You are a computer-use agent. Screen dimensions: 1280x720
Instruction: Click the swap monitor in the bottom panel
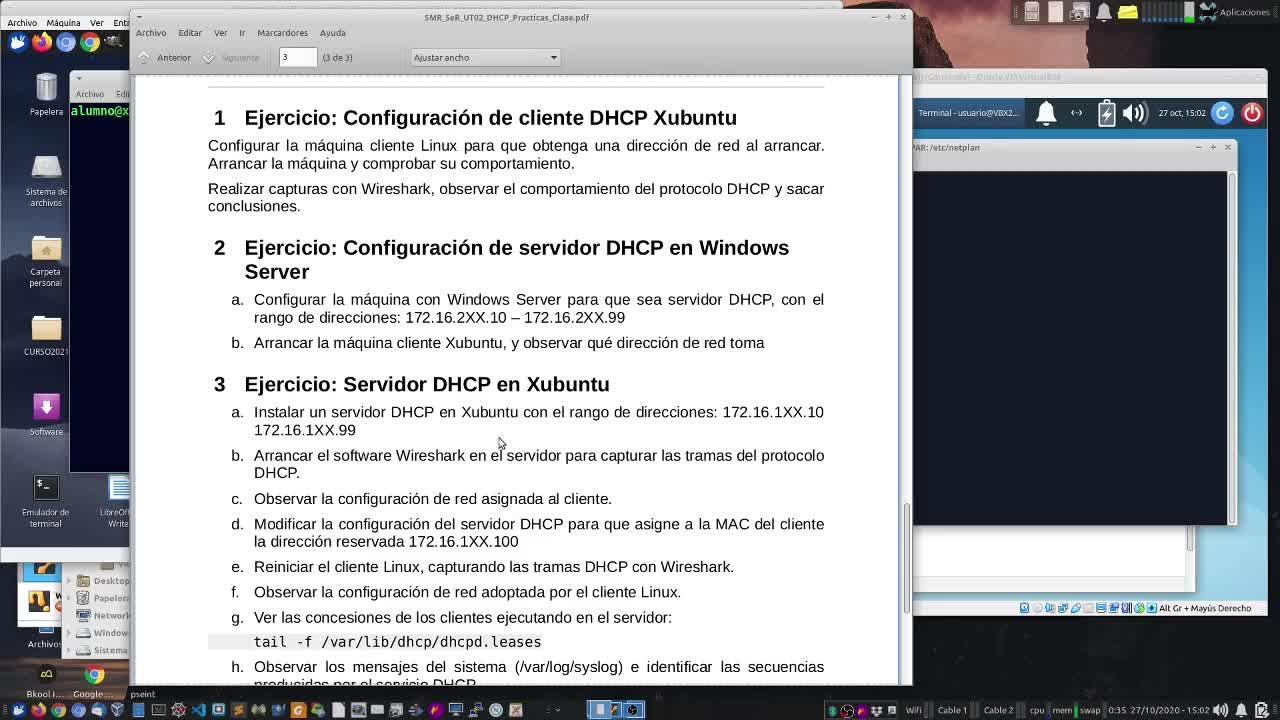[x=1089, y=710]
